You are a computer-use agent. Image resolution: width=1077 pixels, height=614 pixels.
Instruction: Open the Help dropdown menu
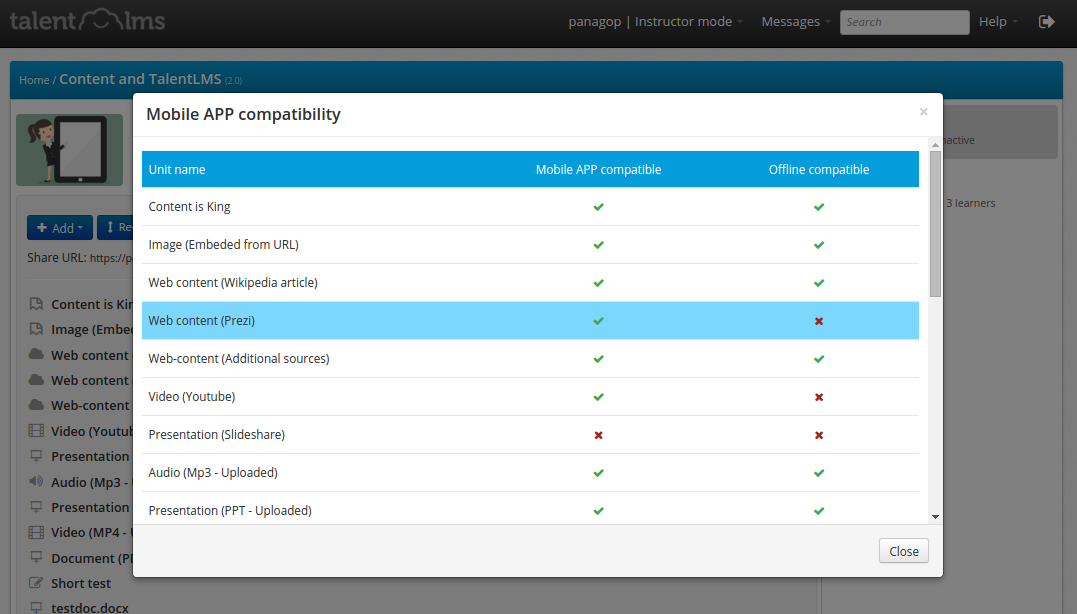click(x=998, y=22)
